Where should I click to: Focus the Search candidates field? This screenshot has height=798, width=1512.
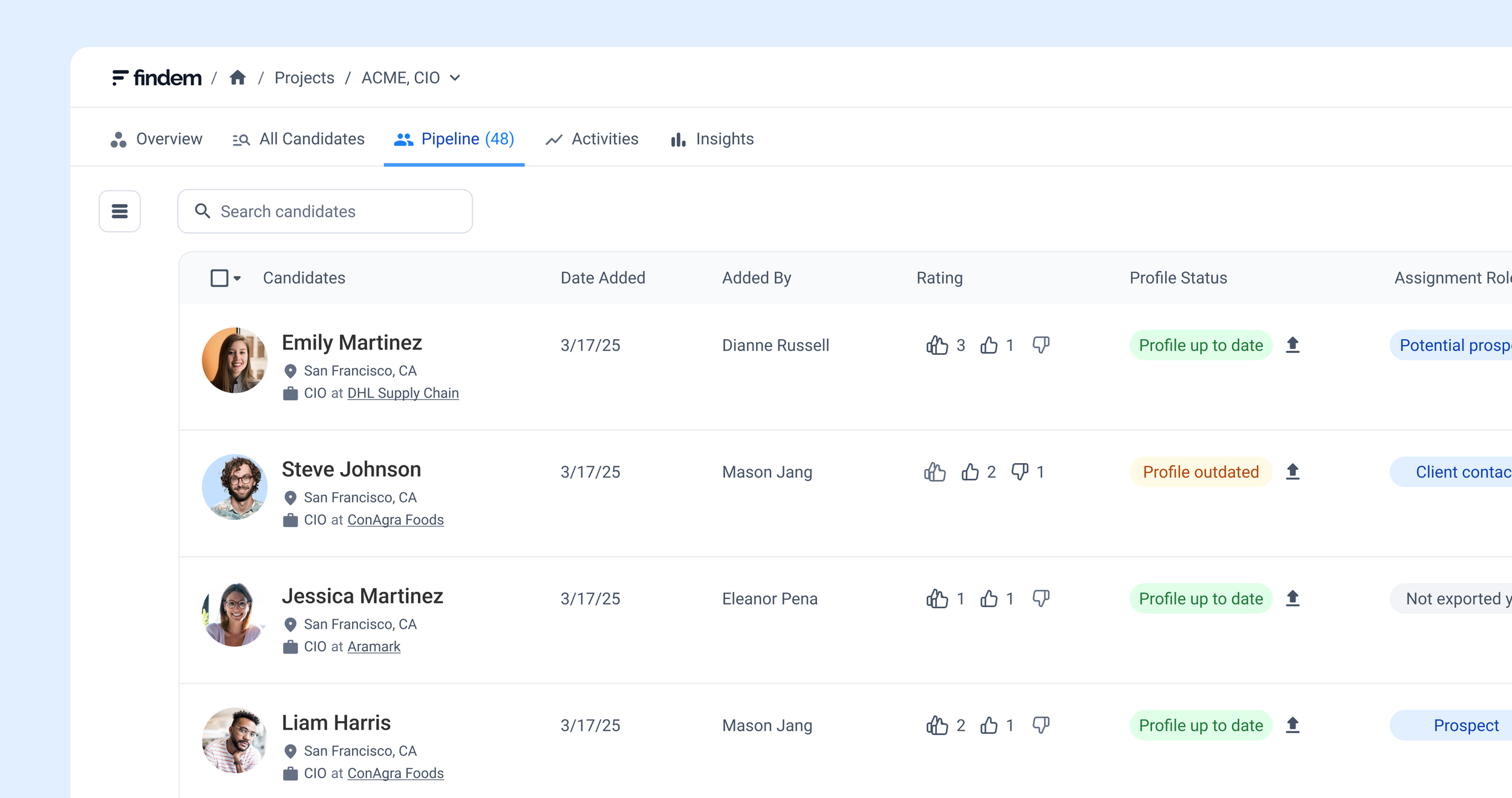(325, 212)
